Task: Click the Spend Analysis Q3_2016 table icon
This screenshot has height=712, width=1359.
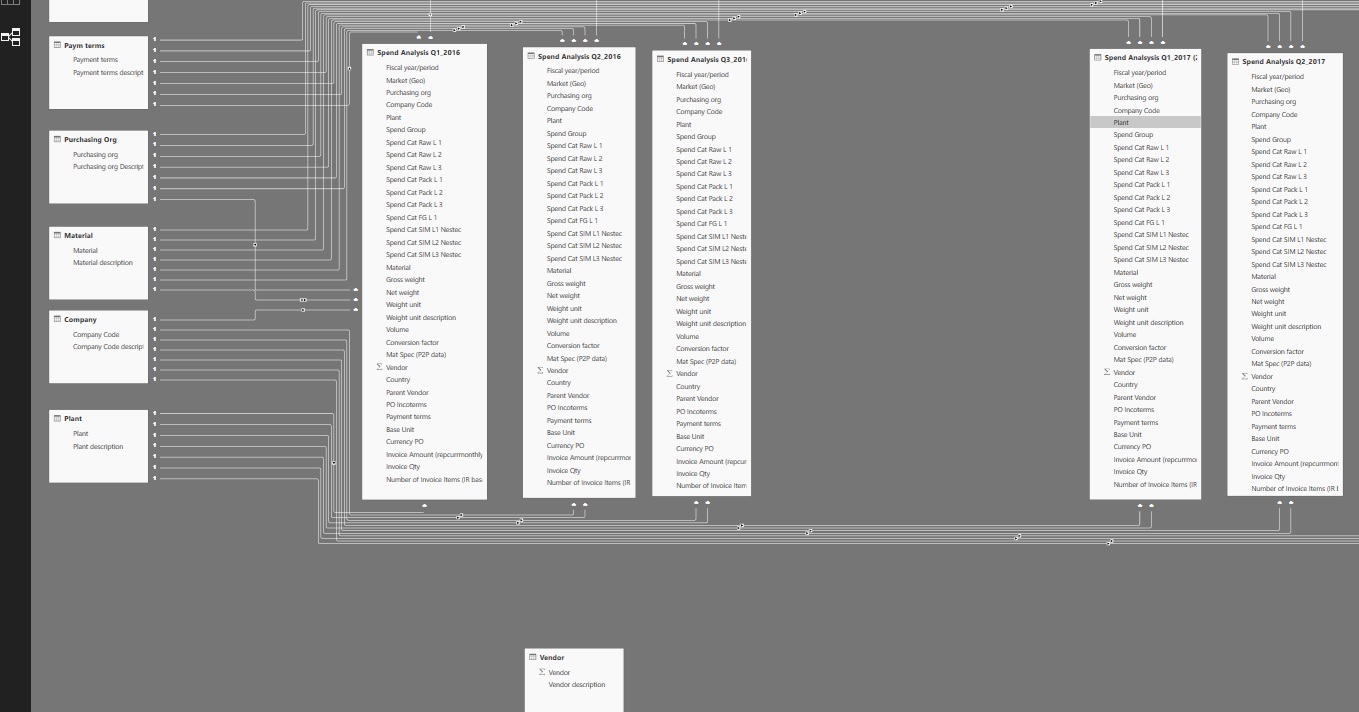Action: 660,59
